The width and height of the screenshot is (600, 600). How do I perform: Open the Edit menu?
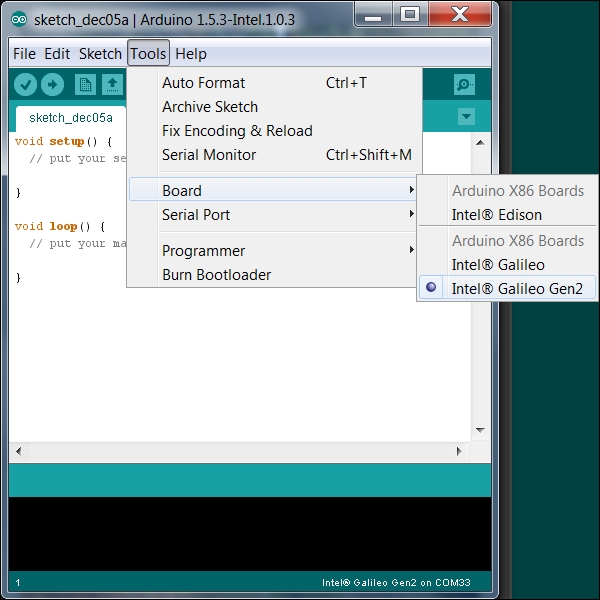click(x=57, y=54)
